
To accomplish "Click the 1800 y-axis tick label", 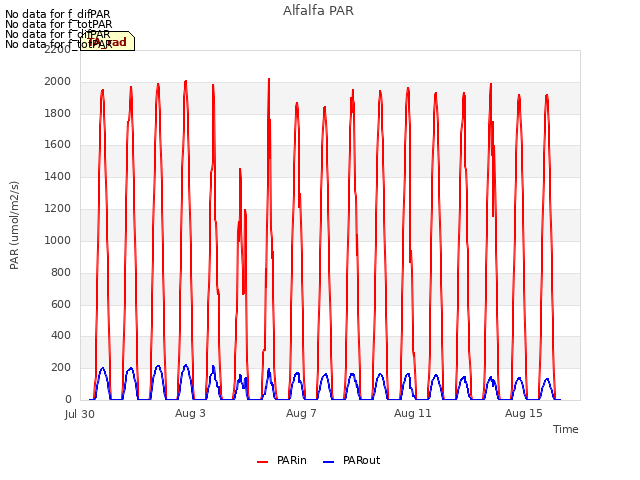I will [x=58, y=113].
